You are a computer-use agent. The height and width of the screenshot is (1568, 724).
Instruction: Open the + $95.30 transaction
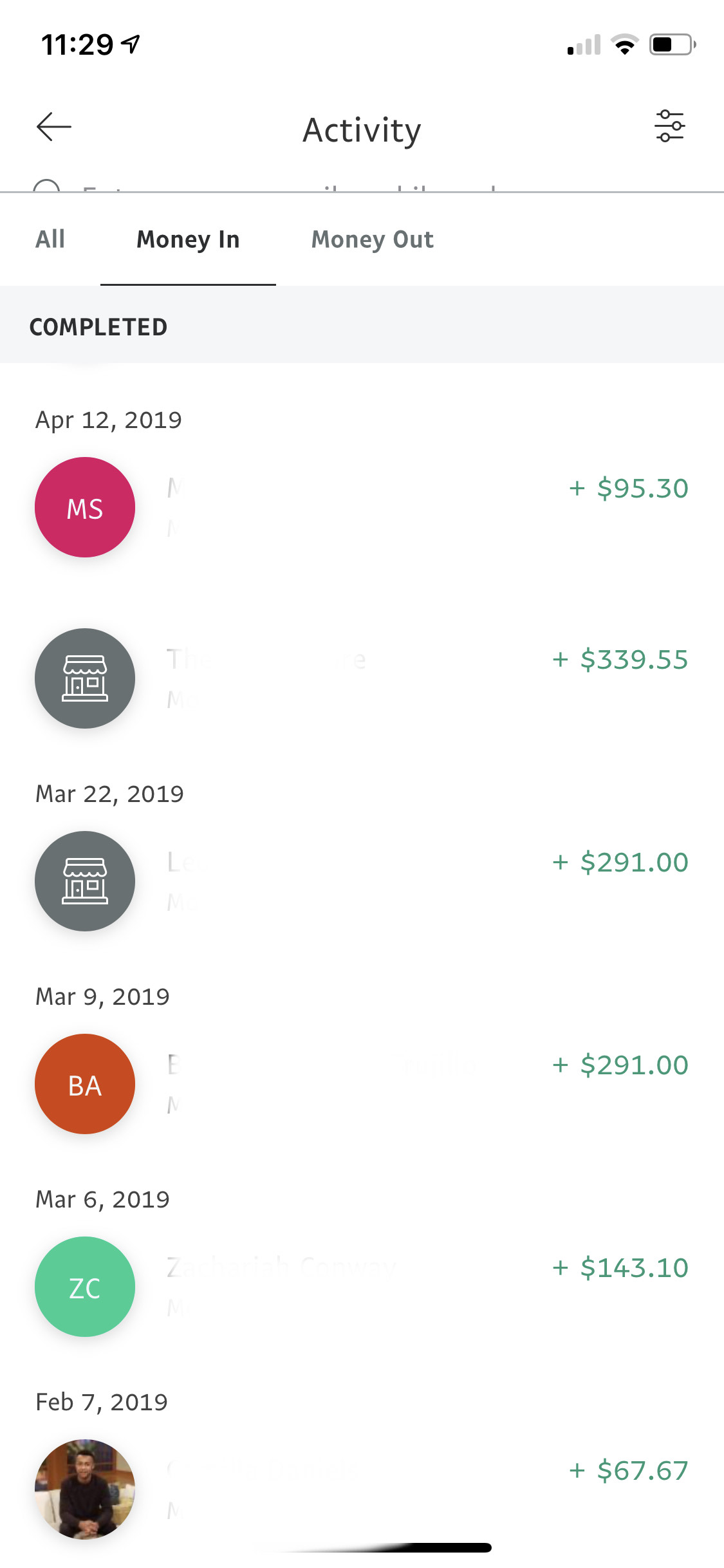click(x=628, y=489)
